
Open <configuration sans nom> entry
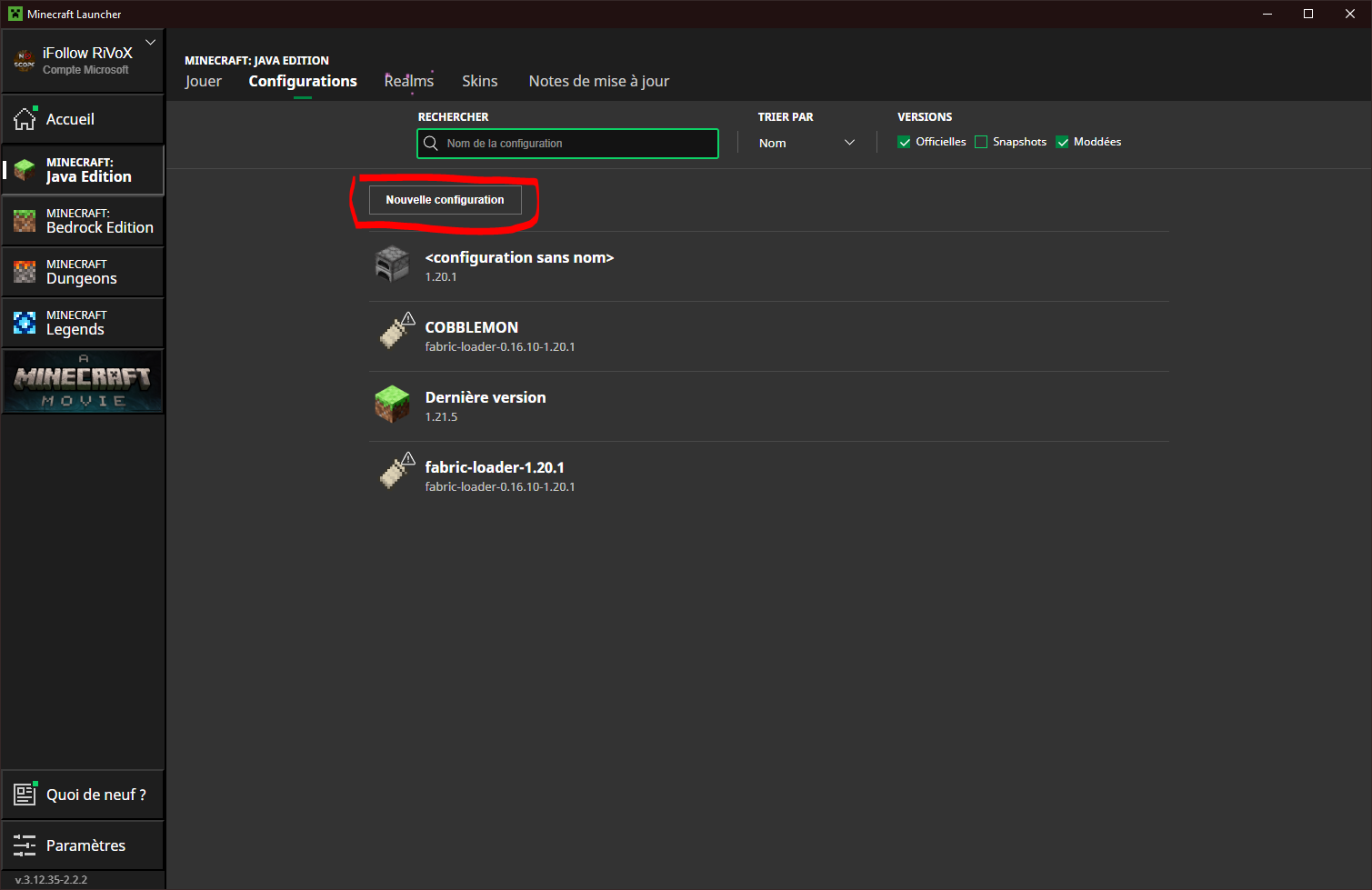pos(769,266)
